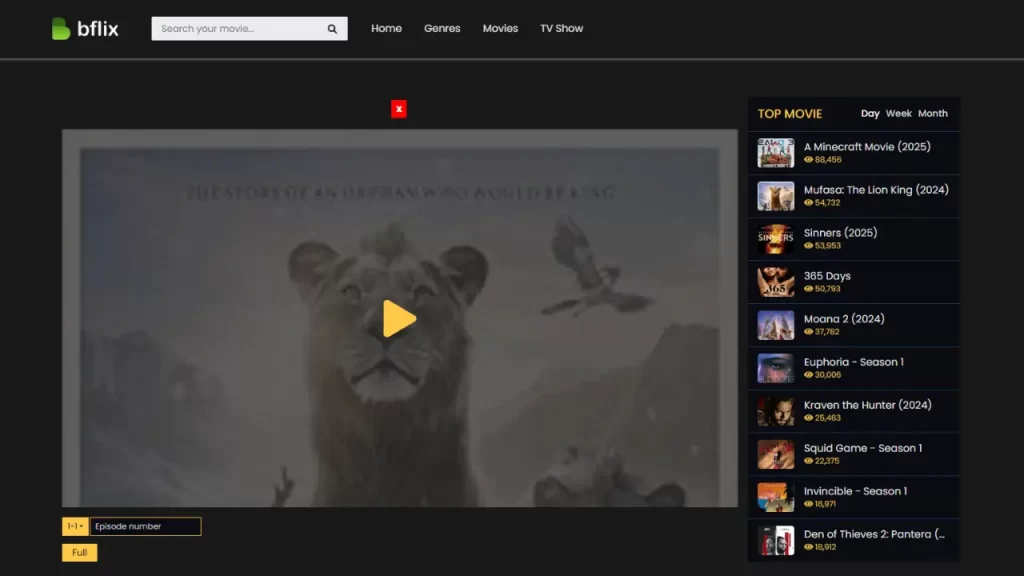Open Kraven the Hunter (2024) link

(868, 406)
